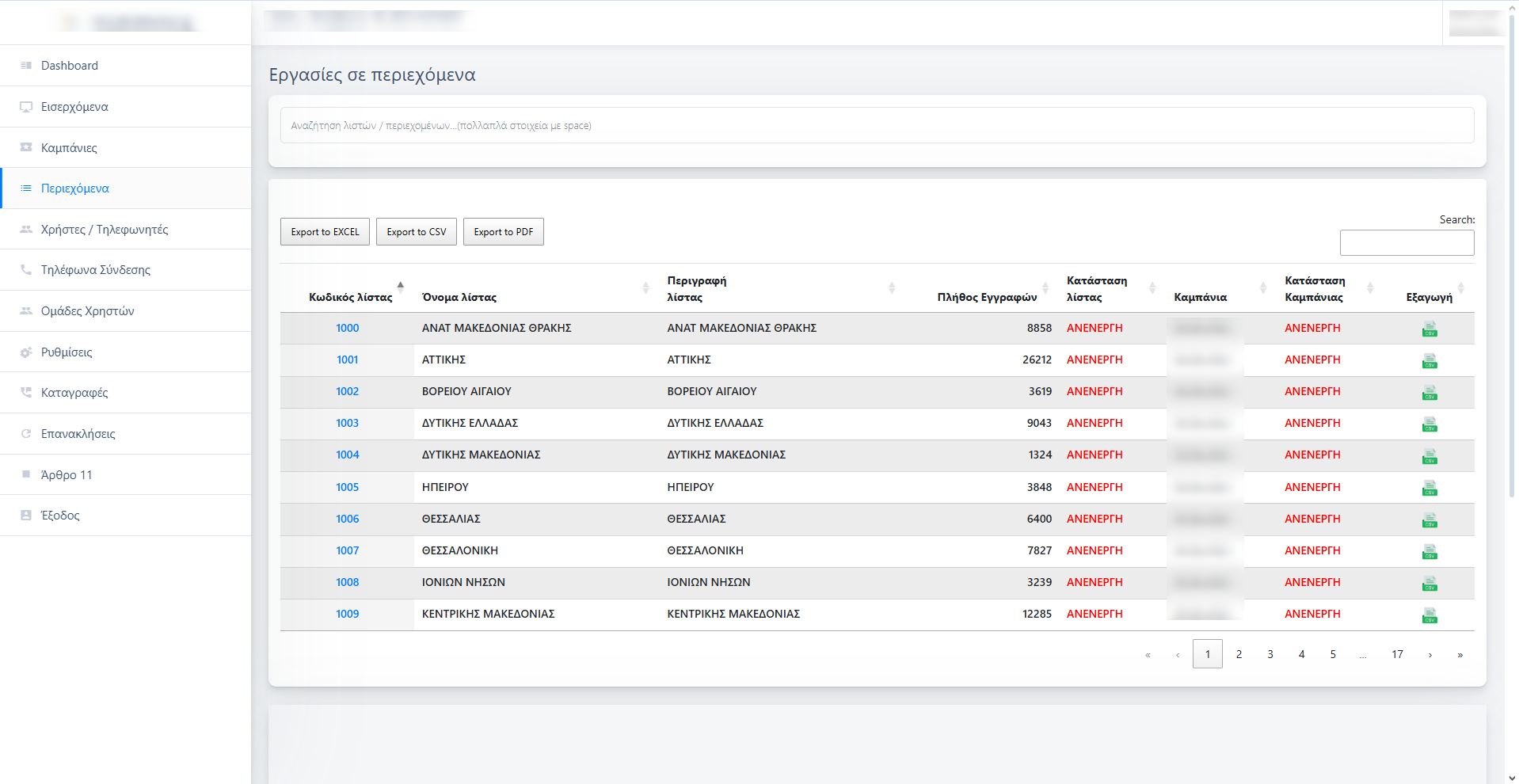
Task: Click the CSV icon for list 1004
Action: coord(1429,457)
